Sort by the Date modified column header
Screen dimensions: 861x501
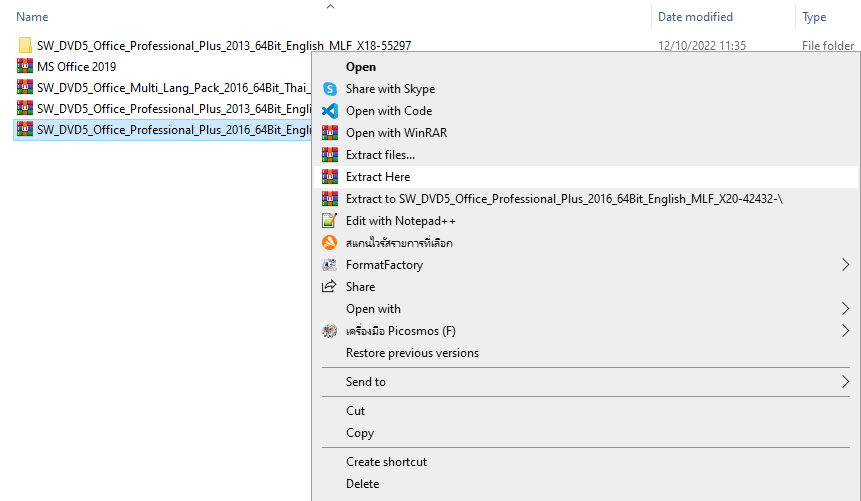[695, 17]
